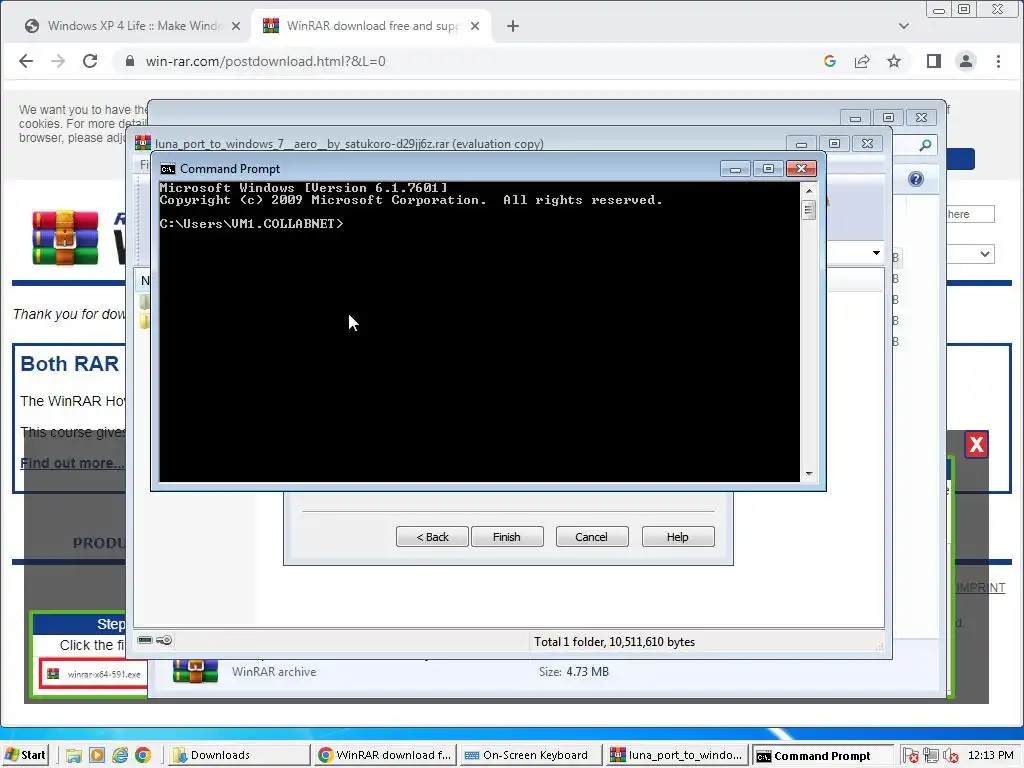This screenshot has height=768, width=1024.
Task: Close the Windows XP 4 Life tab
Action: (x=236, y=26)
